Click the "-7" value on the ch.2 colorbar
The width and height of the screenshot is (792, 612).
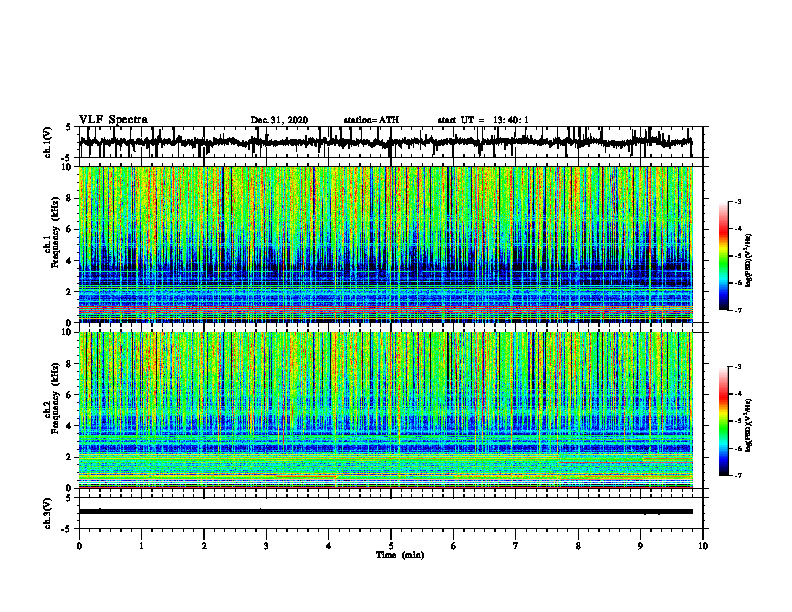point(738,475)
